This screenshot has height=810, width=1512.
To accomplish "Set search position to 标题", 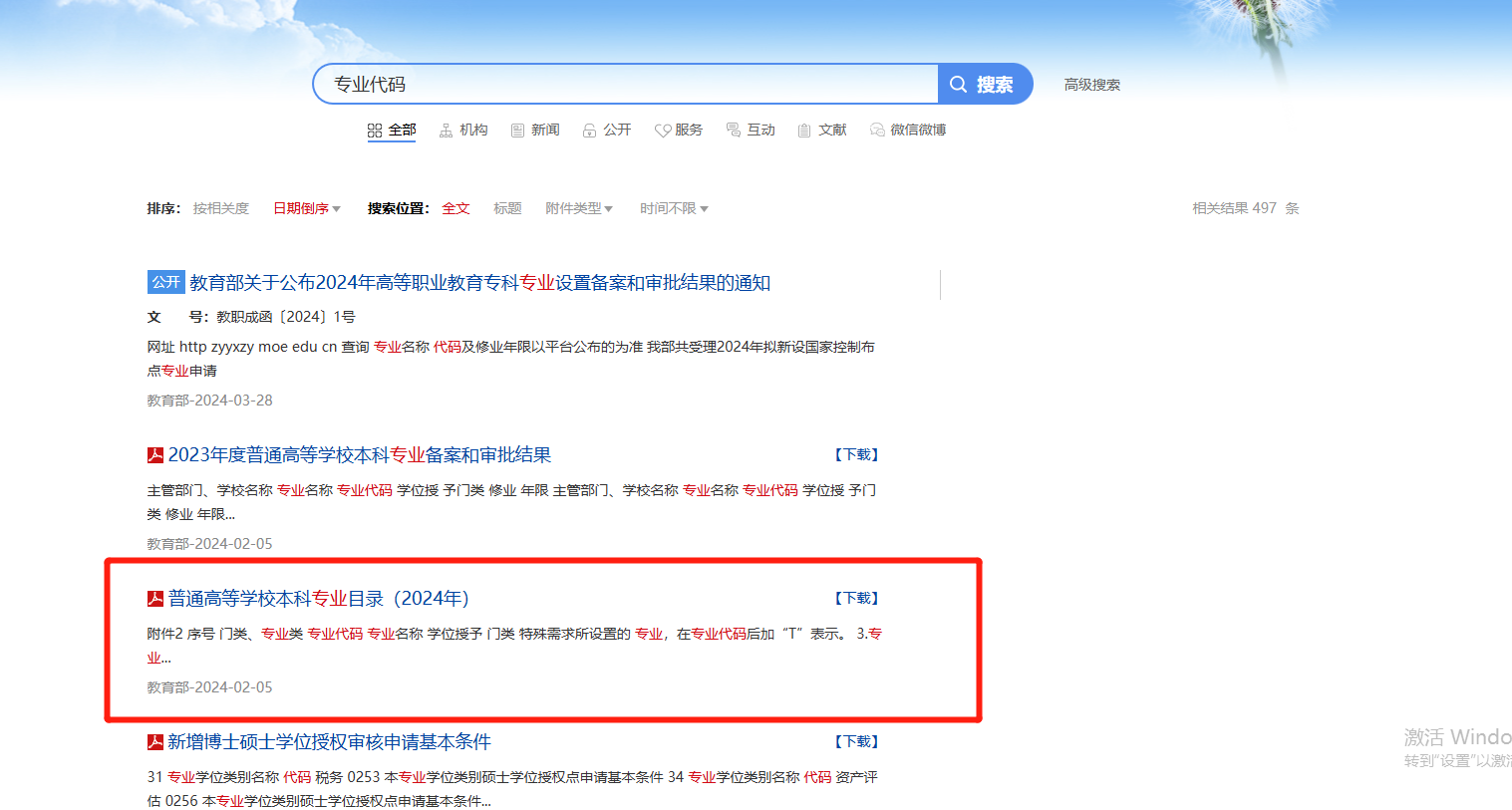I will pyautogui.click(x=507, y=208).
